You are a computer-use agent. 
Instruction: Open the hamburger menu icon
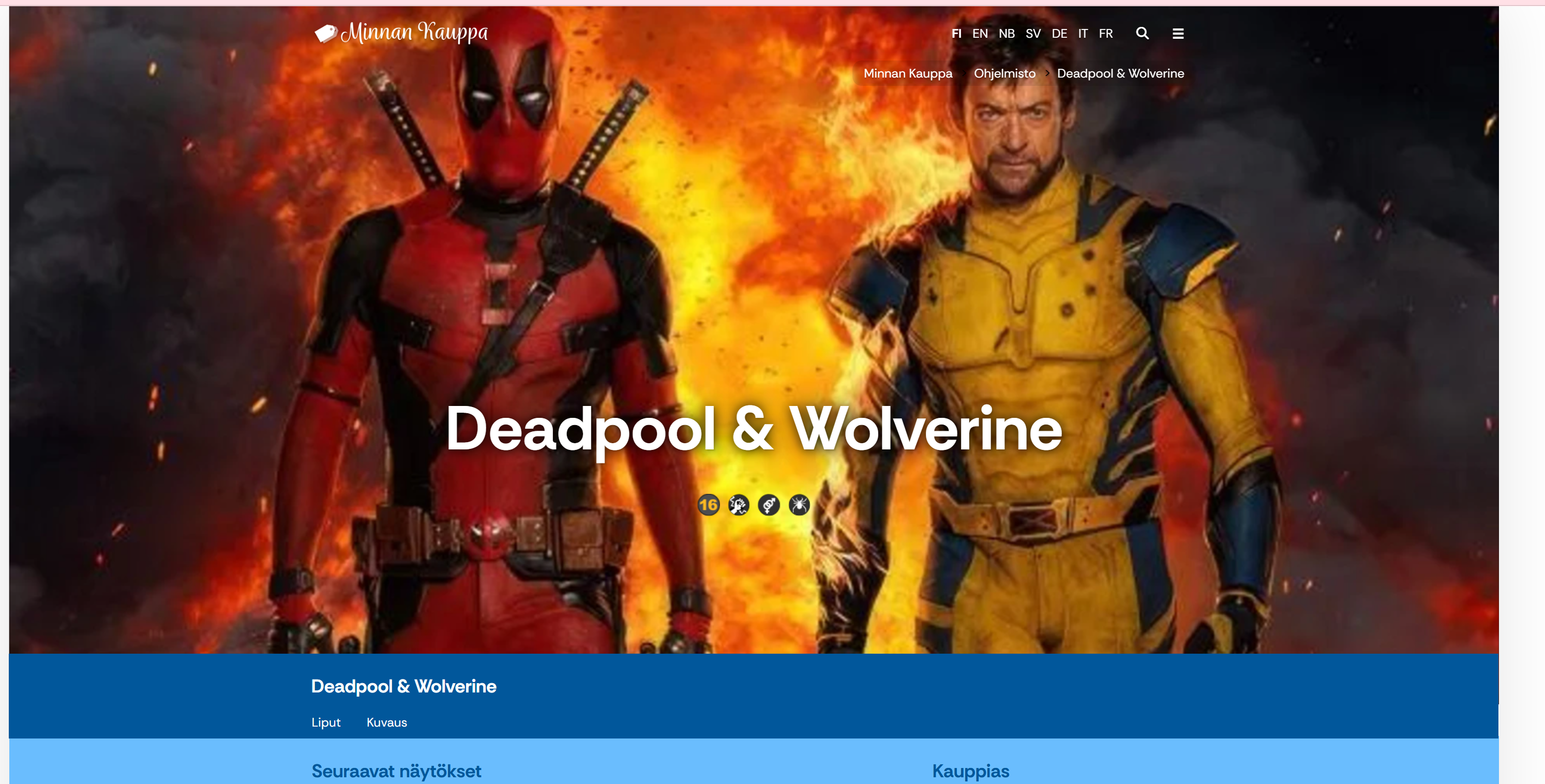tap(1178, 34)
